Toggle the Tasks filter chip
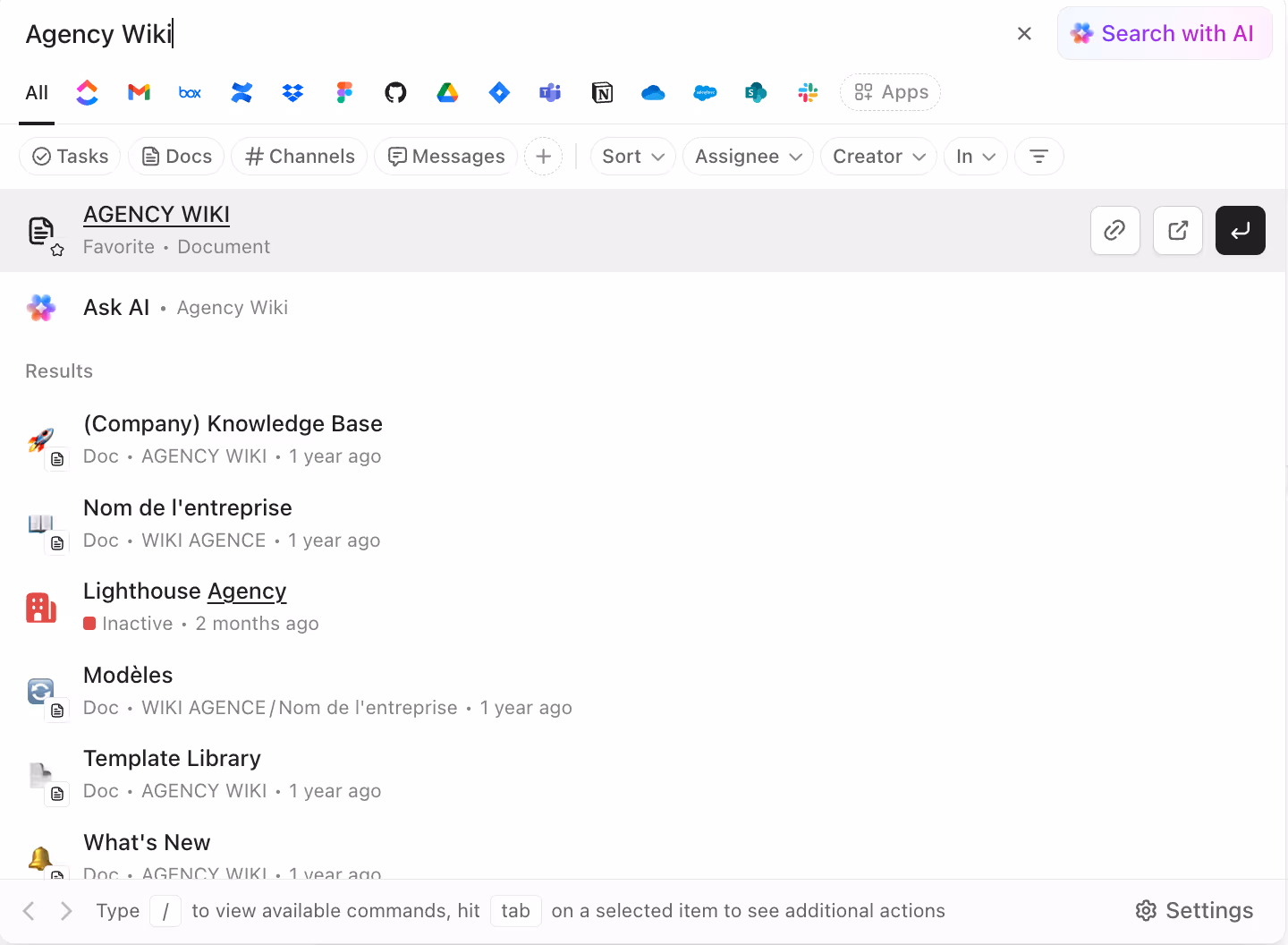Viewport: 1288px width, 945px height. (x=70, y=157)
